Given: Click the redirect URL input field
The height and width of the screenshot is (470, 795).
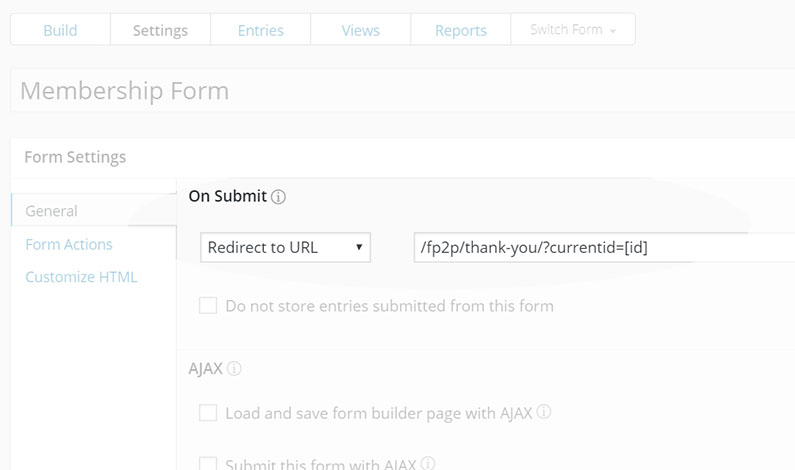Looking at the screenshot, I should [x=604, y=247].
